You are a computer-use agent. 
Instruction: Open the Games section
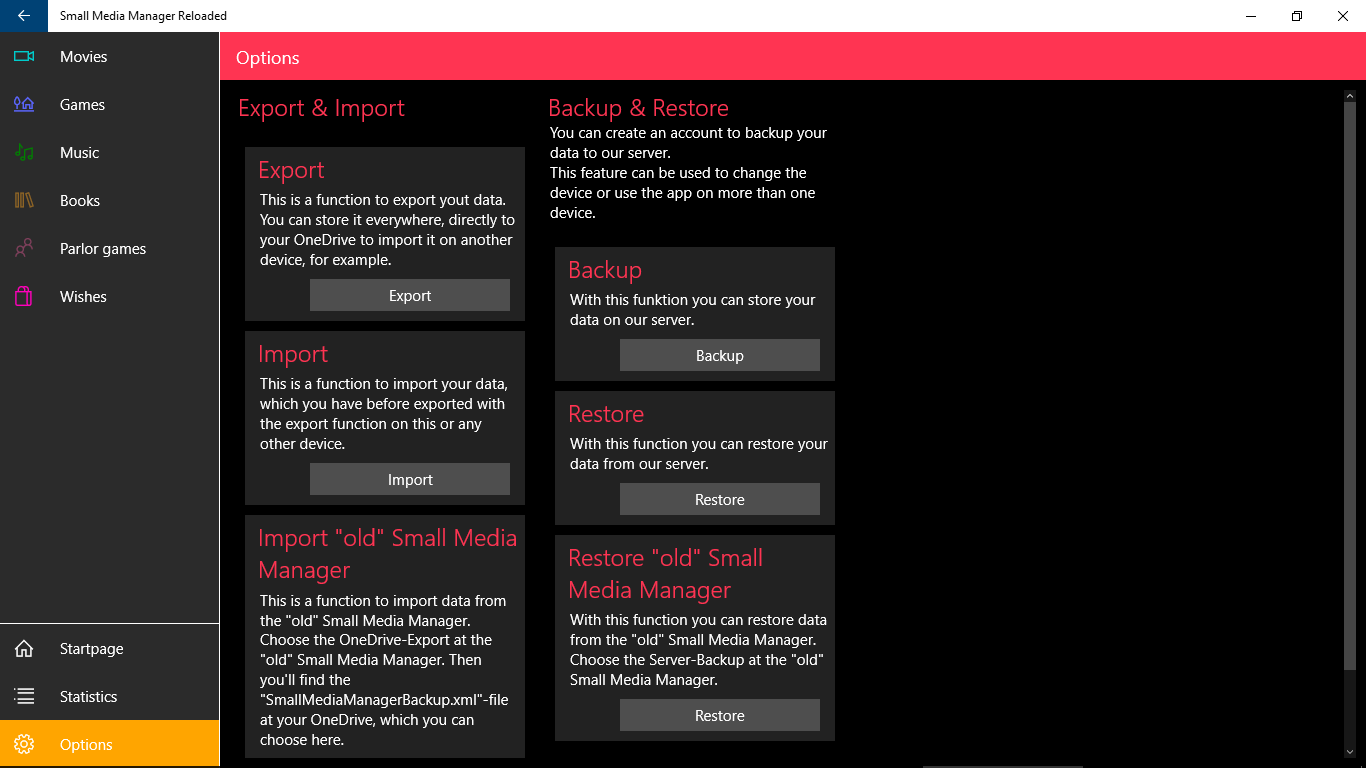(109, 104)
